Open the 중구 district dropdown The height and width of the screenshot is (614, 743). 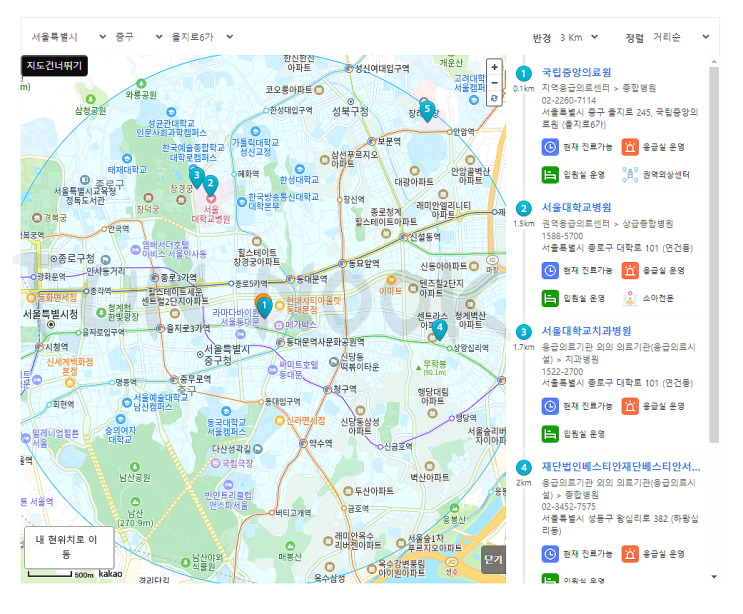tap(138, 37)
